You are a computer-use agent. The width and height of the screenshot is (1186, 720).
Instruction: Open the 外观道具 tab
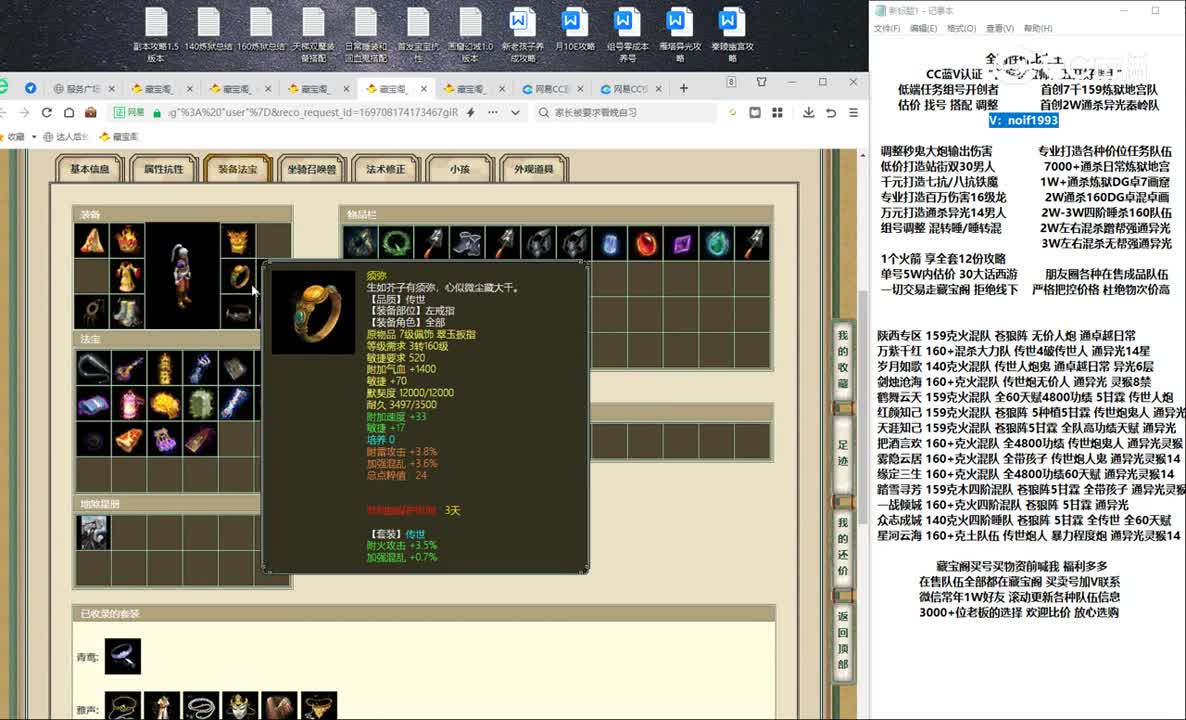[534, 169]
